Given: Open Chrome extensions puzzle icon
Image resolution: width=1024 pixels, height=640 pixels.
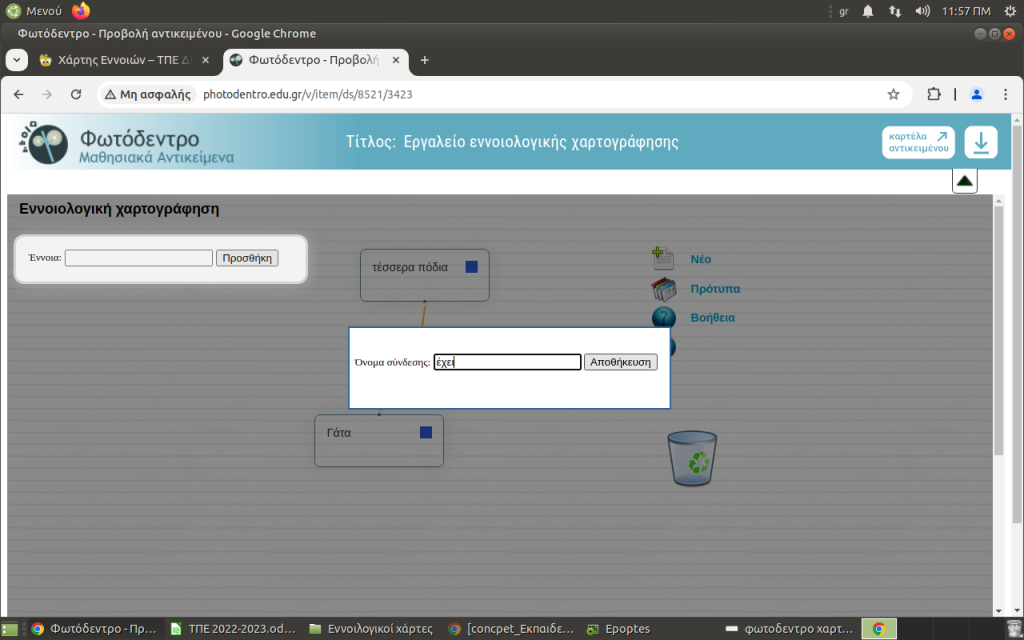Looking at the screenshot, I should 933,94.
